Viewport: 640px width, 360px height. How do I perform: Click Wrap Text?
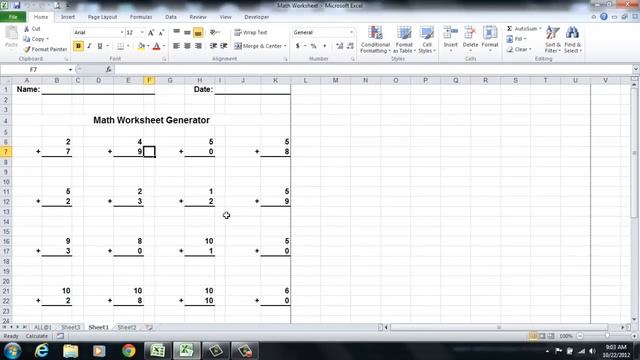(251, 32)
